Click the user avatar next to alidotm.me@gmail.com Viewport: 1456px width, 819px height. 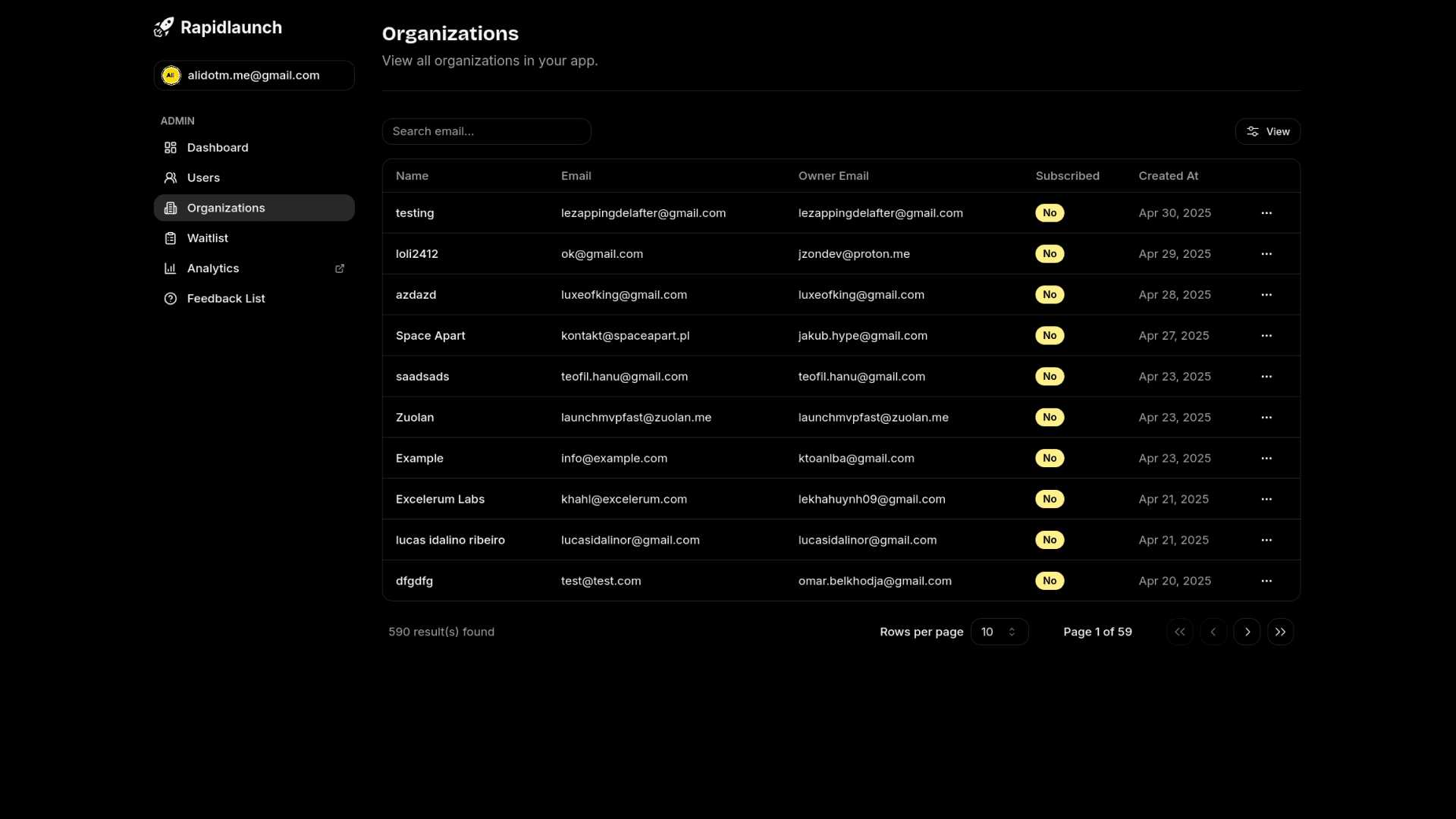pos(171,75)
